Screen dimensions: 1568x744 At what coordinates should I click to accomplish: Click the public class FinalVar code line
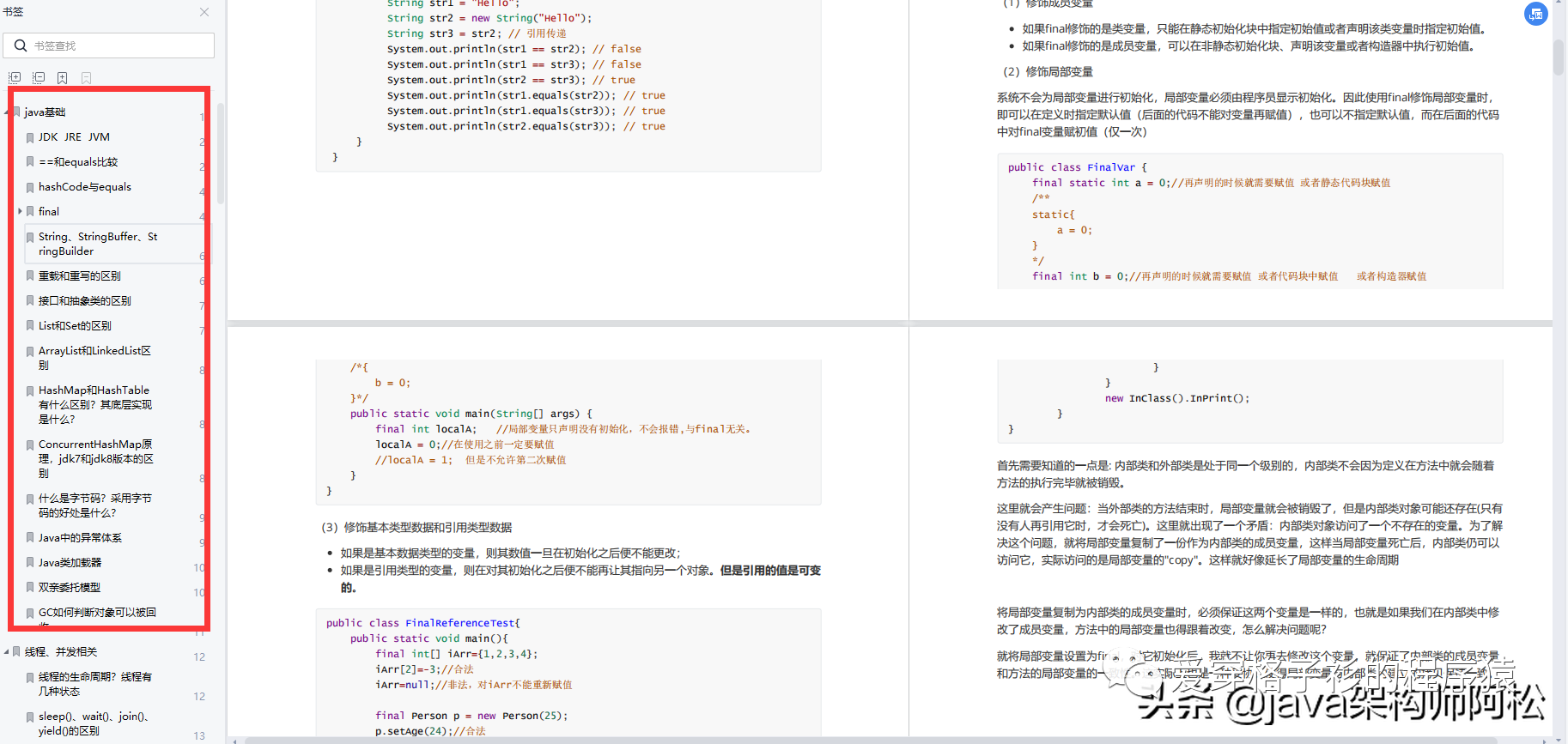[x=1077, y=167]
